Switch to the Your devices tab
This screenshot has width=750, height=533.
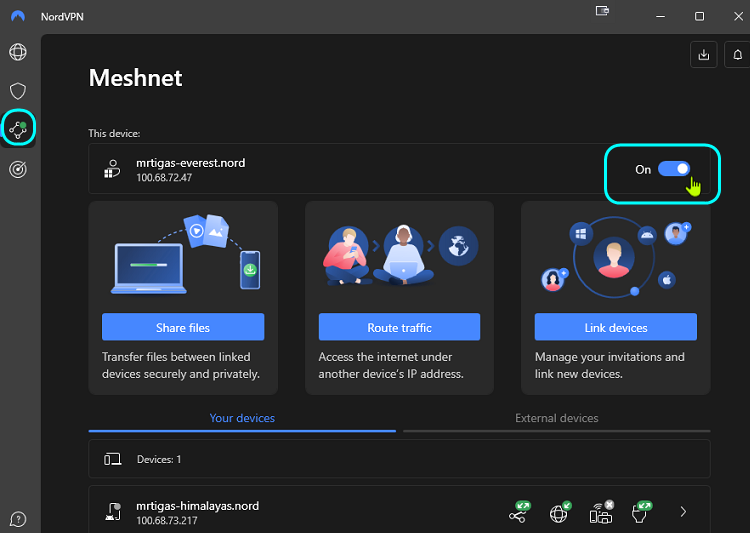242,418
